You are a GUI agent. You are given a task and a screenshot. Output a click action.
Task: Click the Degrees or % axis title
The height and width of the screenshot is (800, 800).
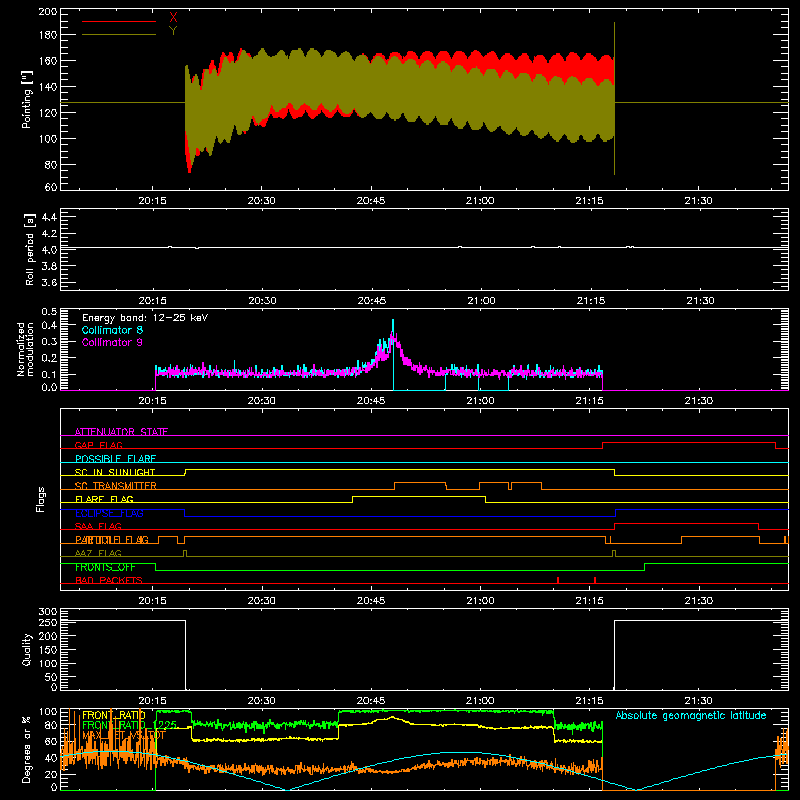pos(27,749)
